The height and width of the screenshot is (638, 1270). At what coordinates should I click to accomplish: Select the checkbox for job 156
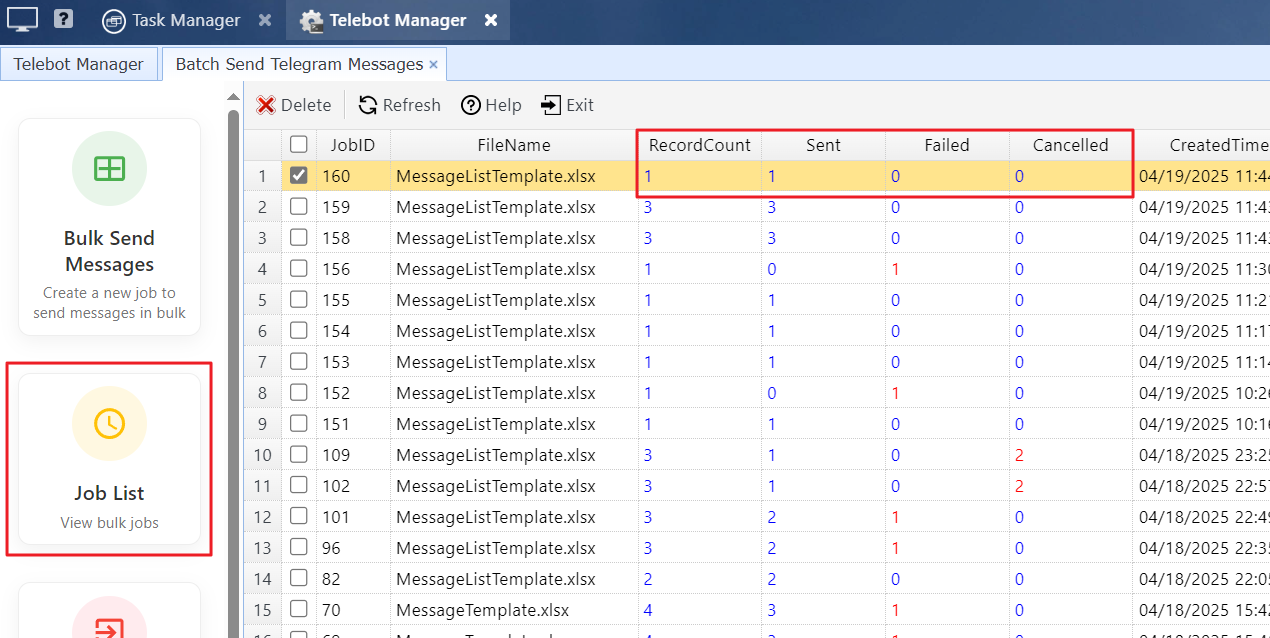[298, 269]
